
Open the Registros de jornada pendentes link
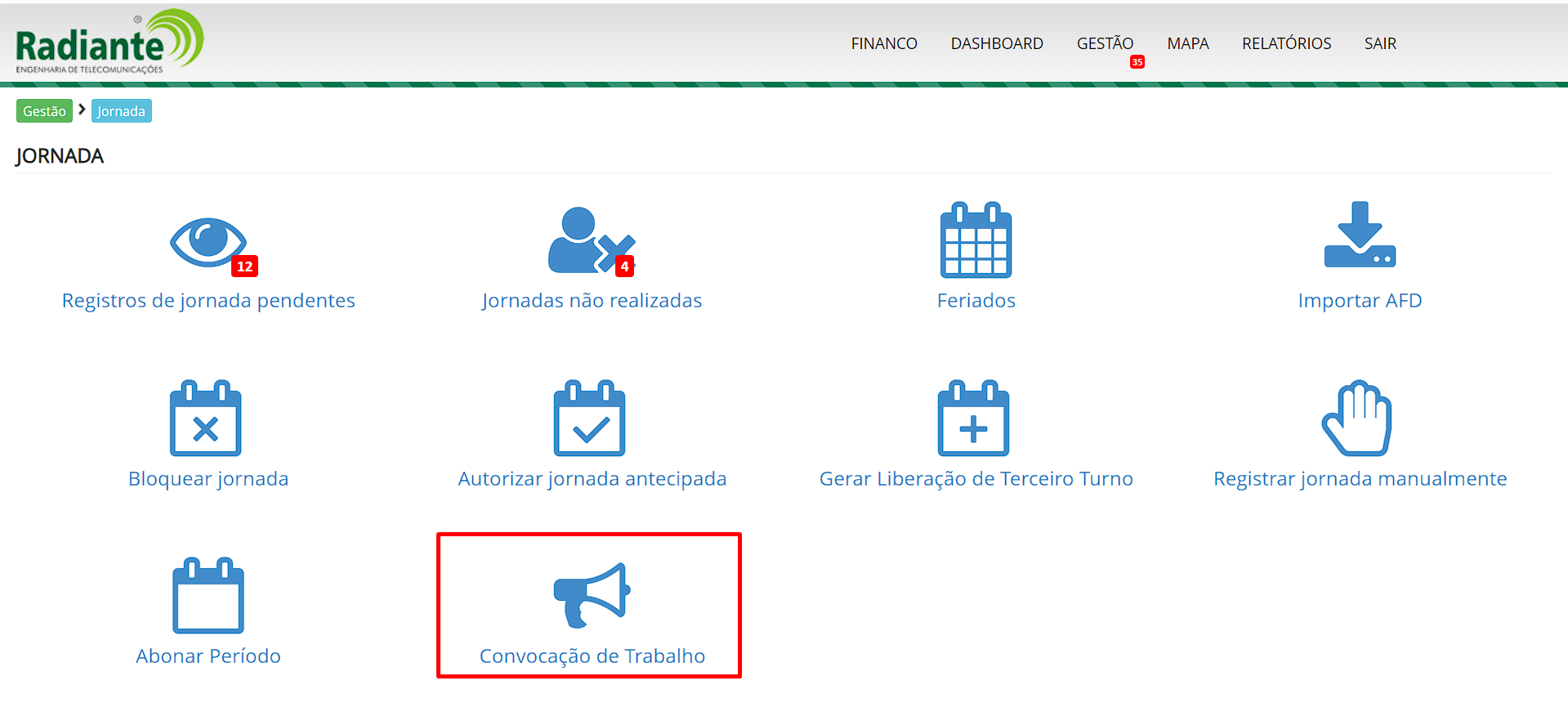208,301
